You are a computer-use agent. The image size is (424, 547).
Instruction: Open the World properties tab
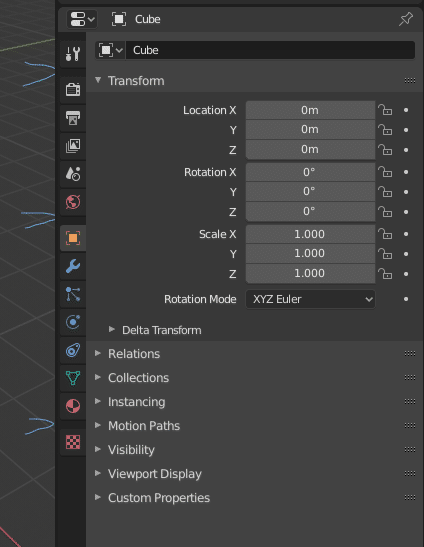73,202
